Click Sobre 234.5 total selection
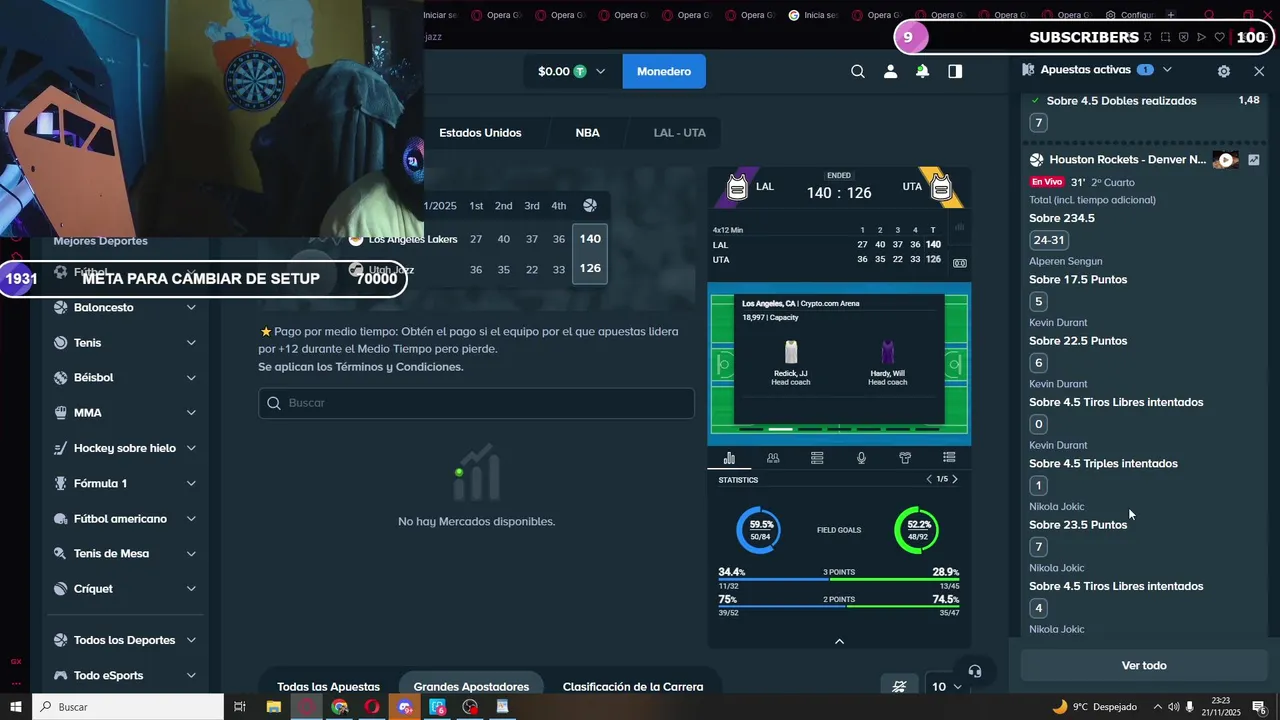The height and width of the screenshot is (720, 1280). [x=1062, y=218]
